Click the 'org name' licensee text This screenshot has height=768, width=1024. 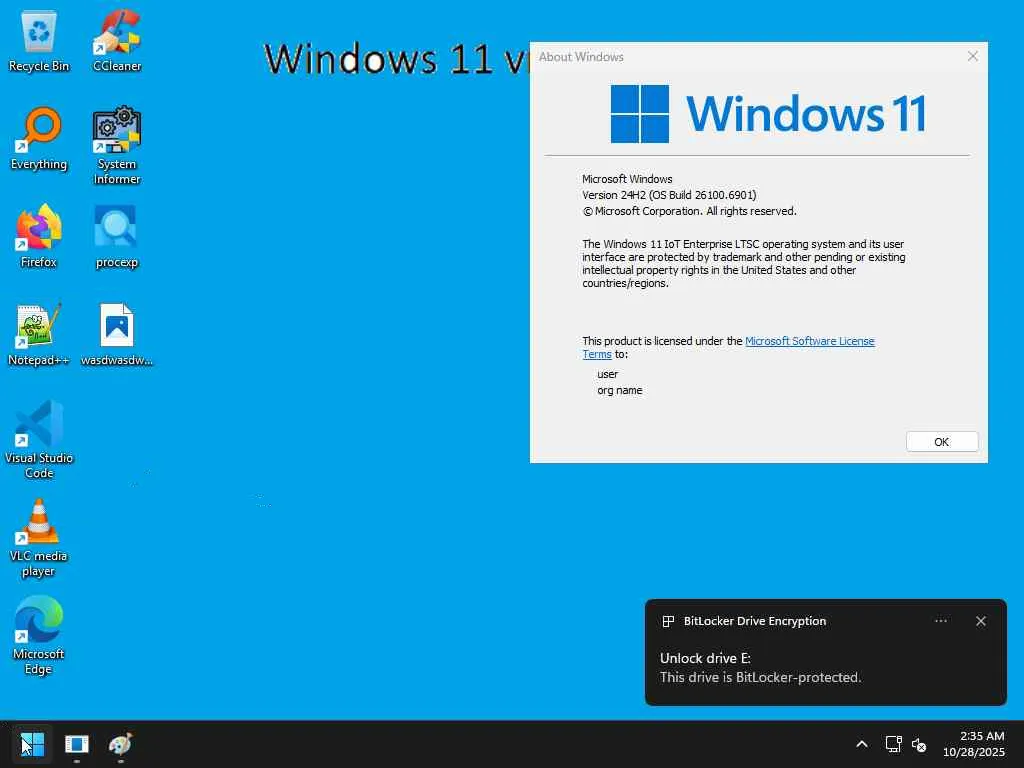coord(619,391)
